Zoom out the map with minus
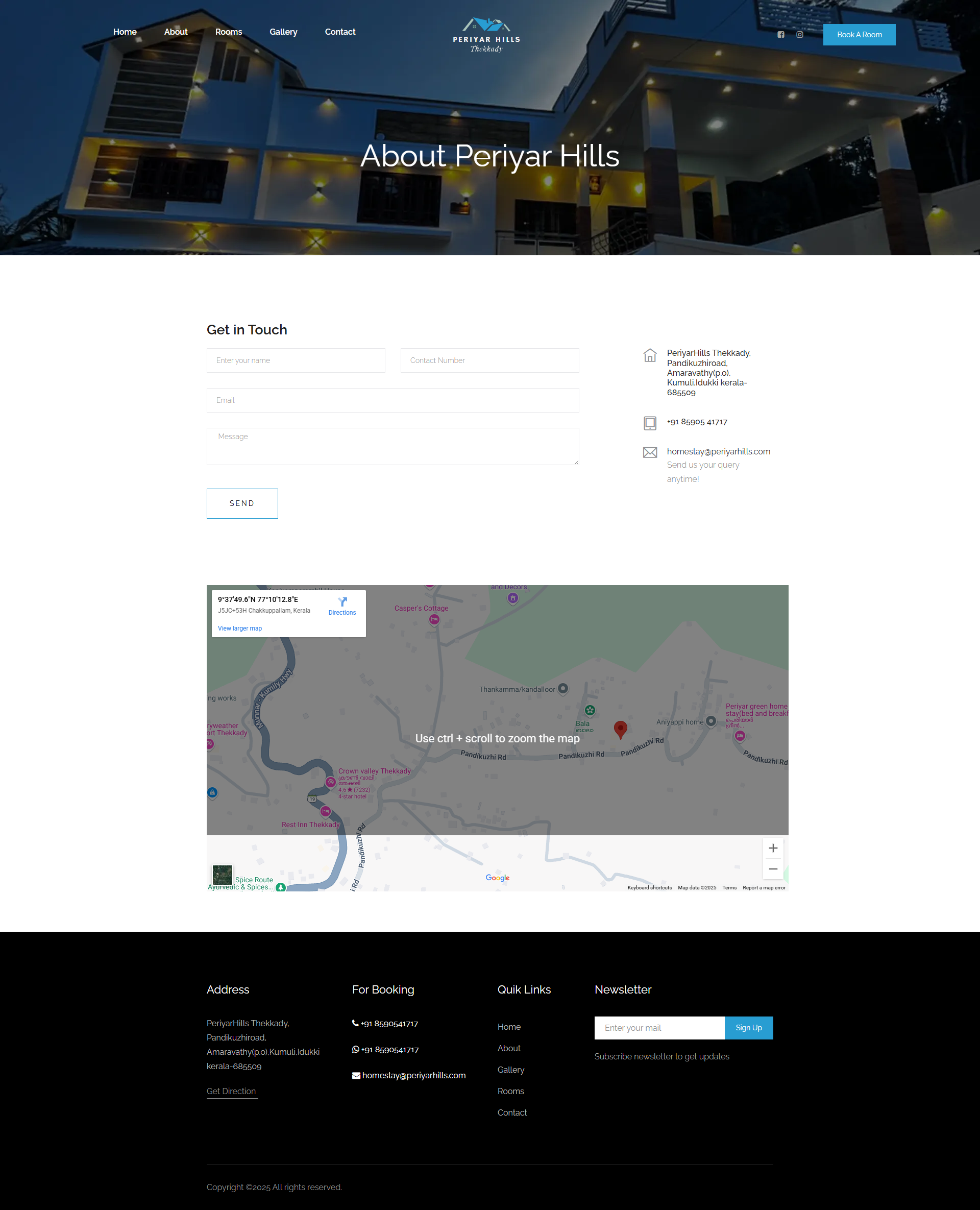This screenshot has width=980, height=1210. click(x=773, y=869)
